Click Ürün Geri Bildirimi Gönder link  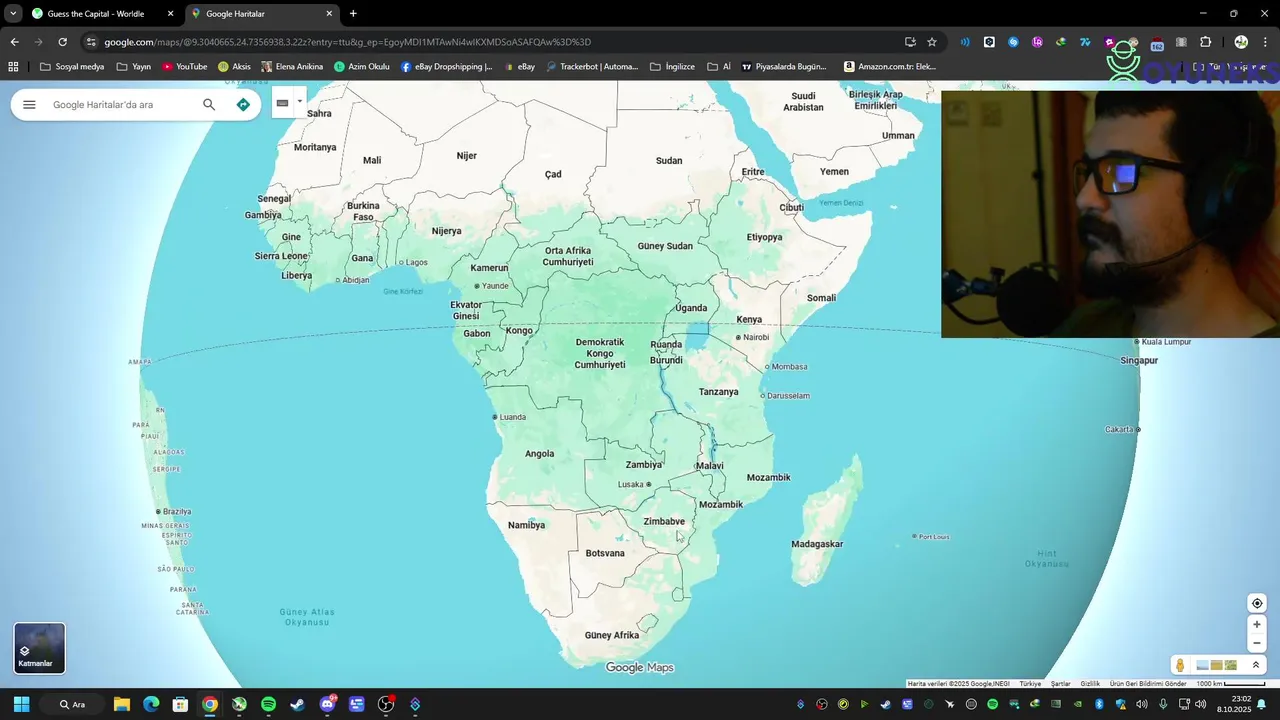point(1148,684)
